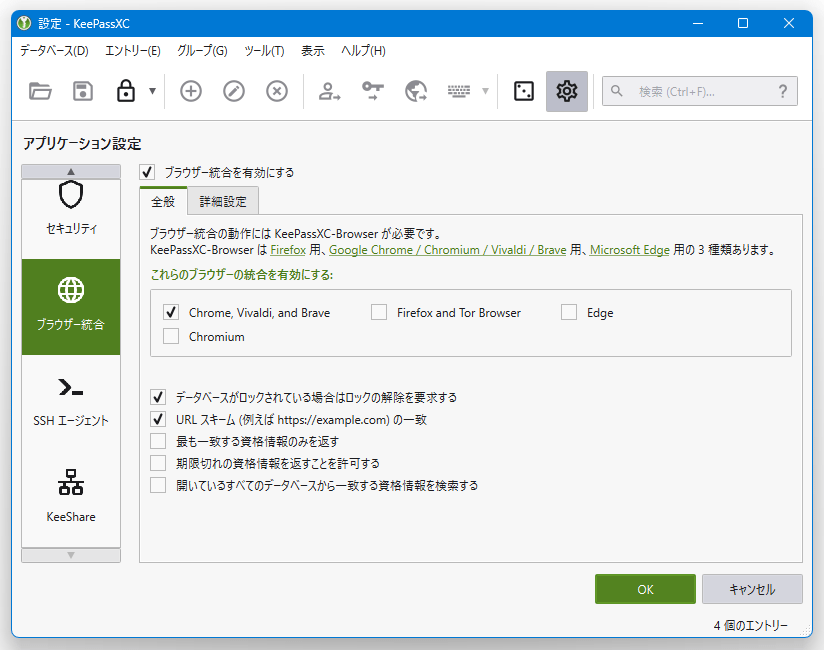Copy URL globe-arrow icon
824x650 pixels.
click(x=416, y=91)
